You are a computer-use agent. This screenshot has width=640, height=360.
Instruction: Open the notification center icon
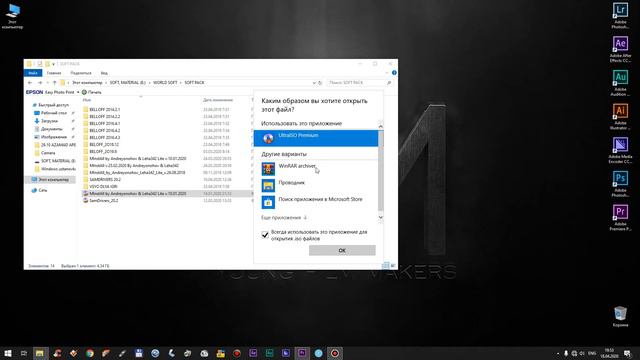[627, 353]
